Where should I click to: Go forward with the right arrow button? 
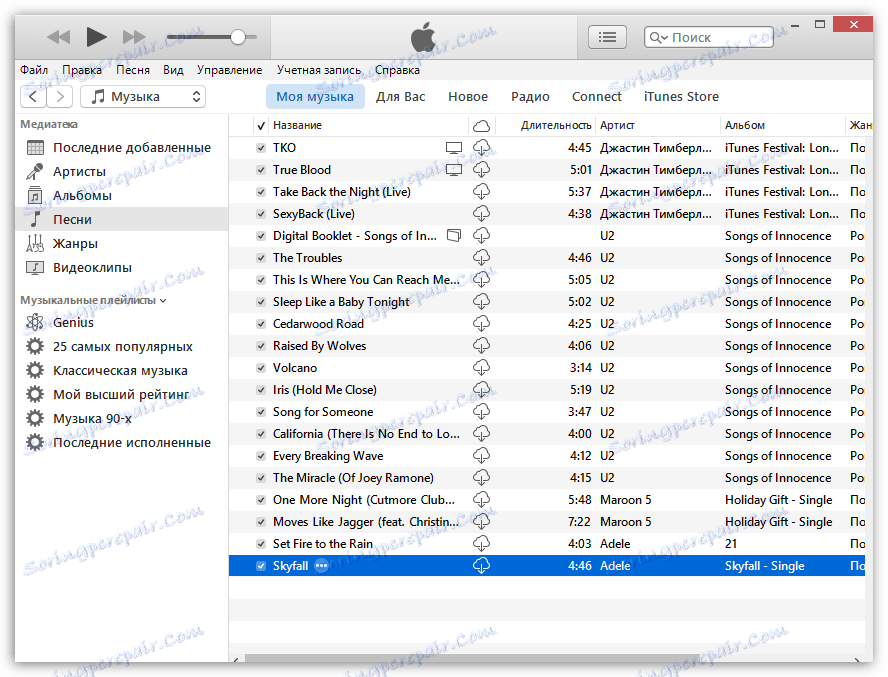pyautogui.click(x=59, y=96)
